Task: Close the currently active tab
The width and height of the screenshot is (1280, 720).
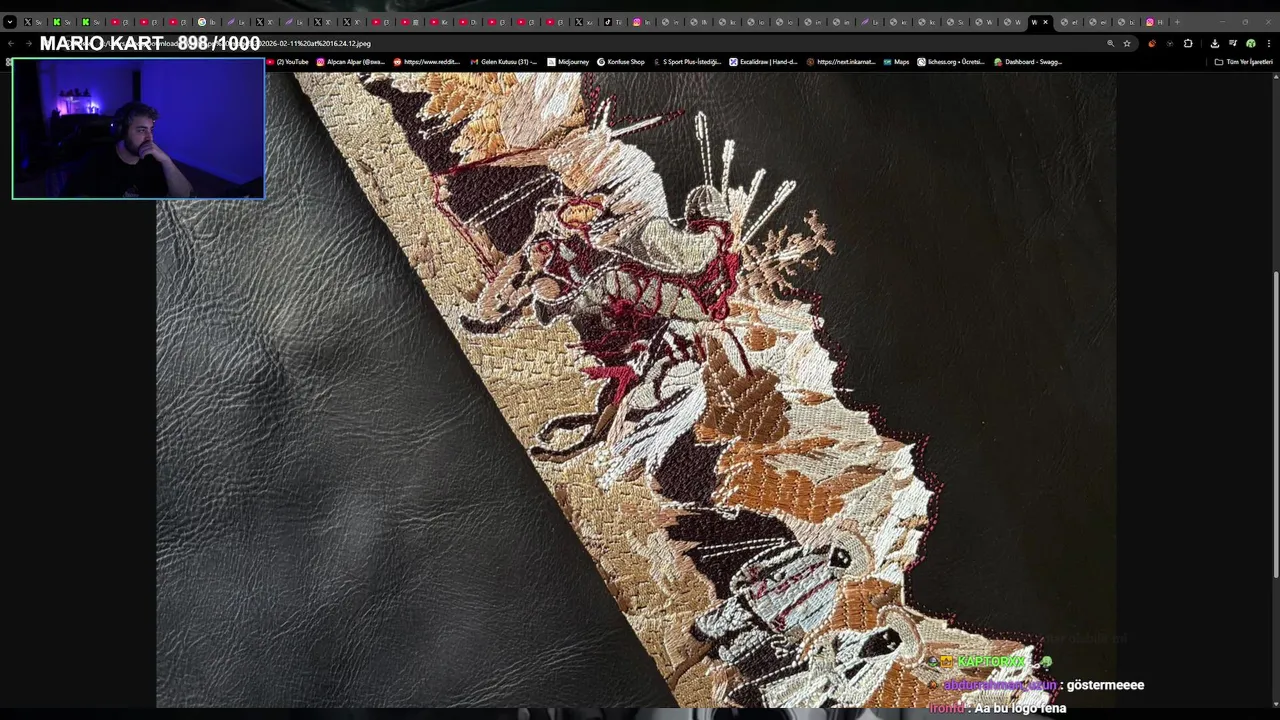Action: [x=1045, y=22]
